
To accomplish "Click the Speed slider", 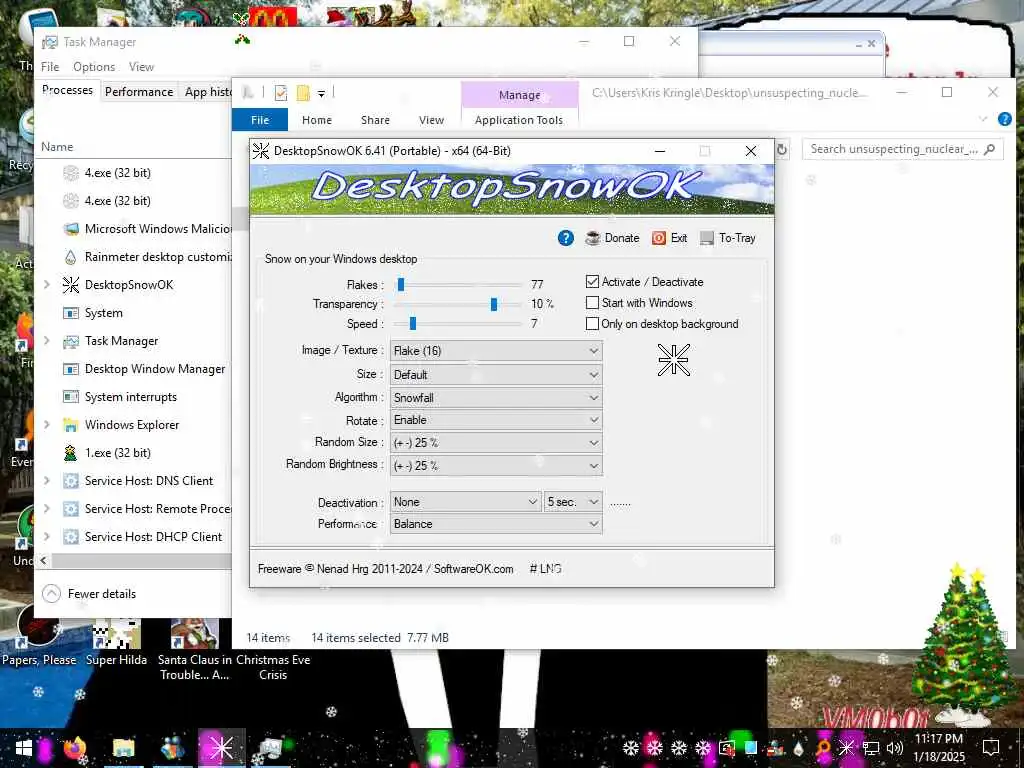I will 459,323.
